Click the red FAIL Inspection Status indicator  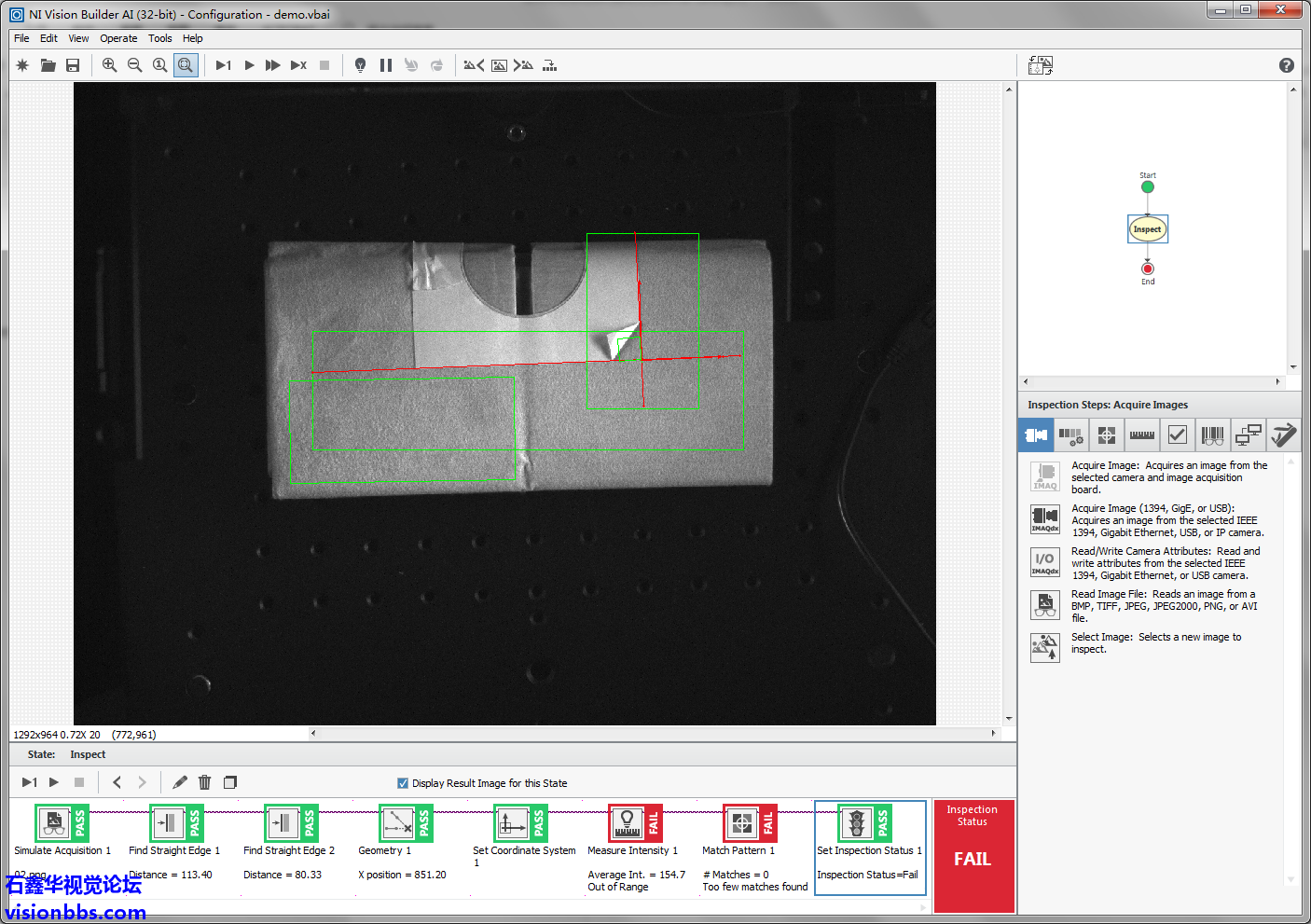[x=973, y=856]
